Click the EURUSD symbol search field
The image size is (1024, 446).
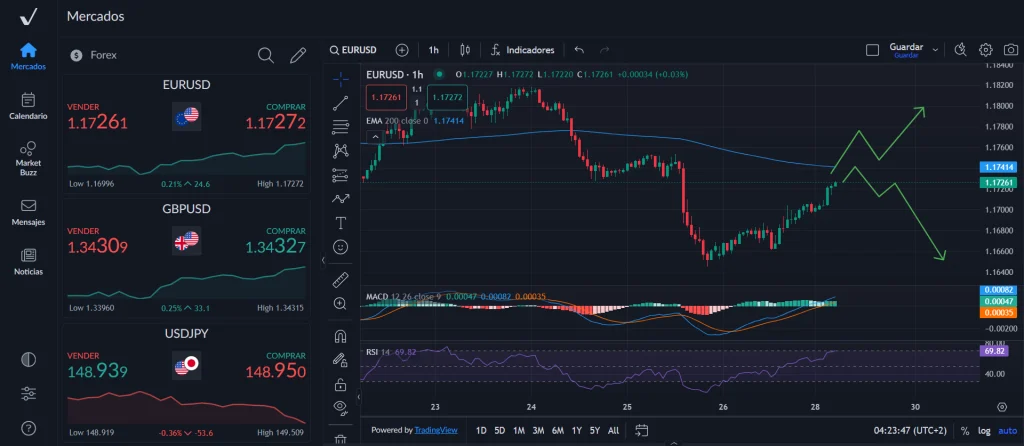point(358,49)
